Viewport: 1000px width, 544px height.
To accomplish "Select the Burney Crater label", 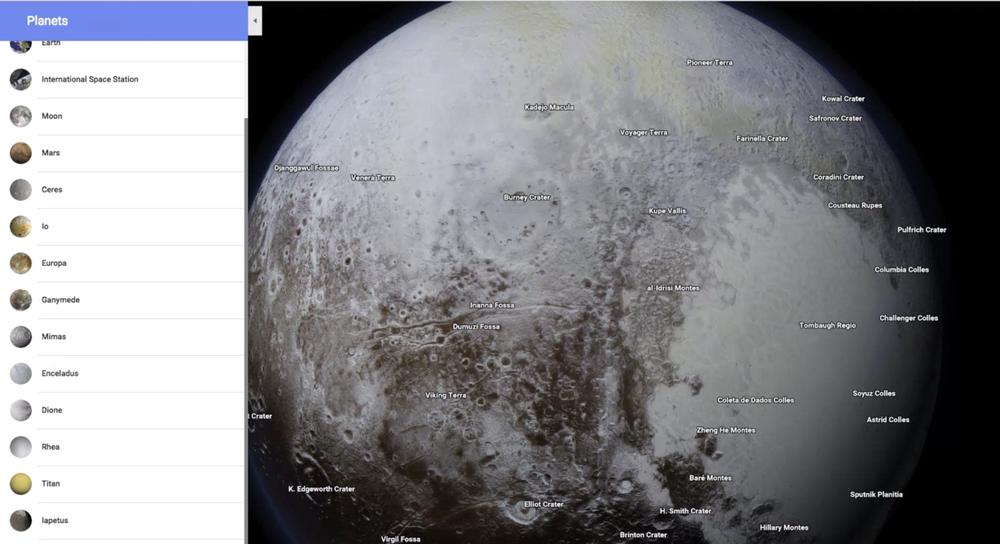I will point(526,198).
